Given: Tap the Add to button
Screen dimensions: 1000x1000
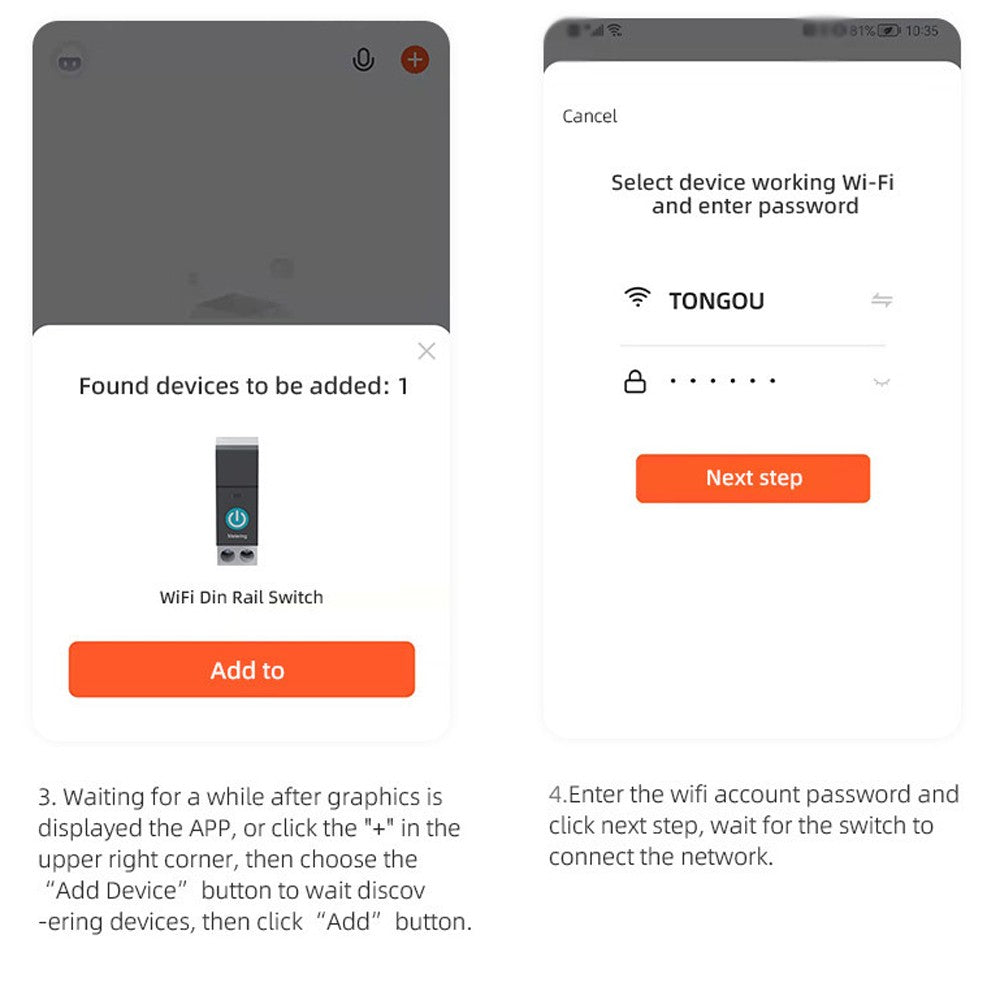Looking at the screenshot, I should [x=242, y=670].
